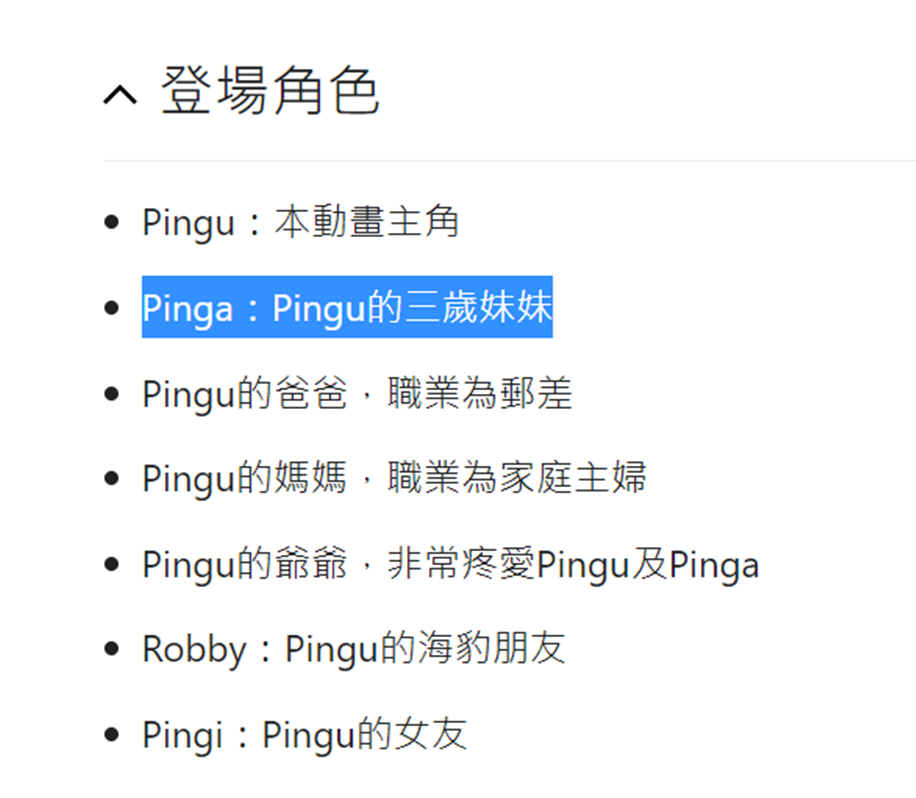
Task: Click the Pingi：Pingu的女友 entry
Action: click(304, 734)
